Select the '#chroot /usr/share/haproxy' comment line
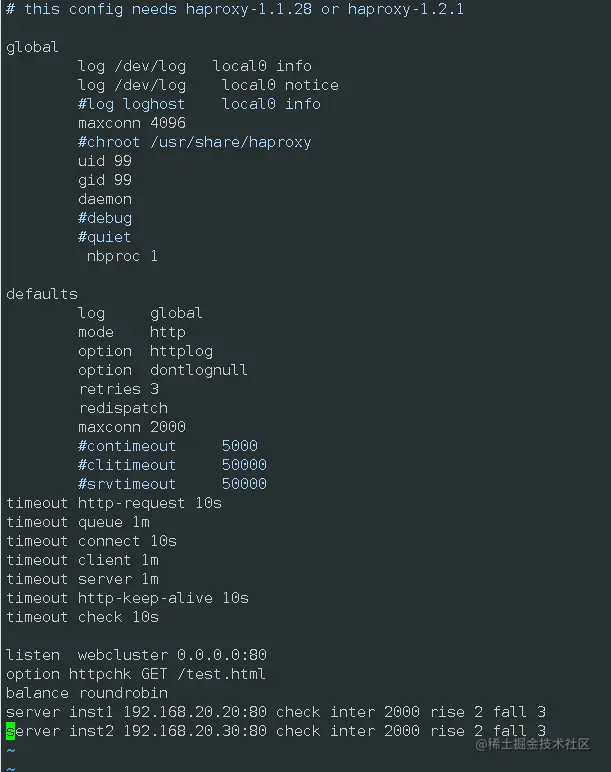Viewport: 611px width, 772px height. [x=194, y=142]
